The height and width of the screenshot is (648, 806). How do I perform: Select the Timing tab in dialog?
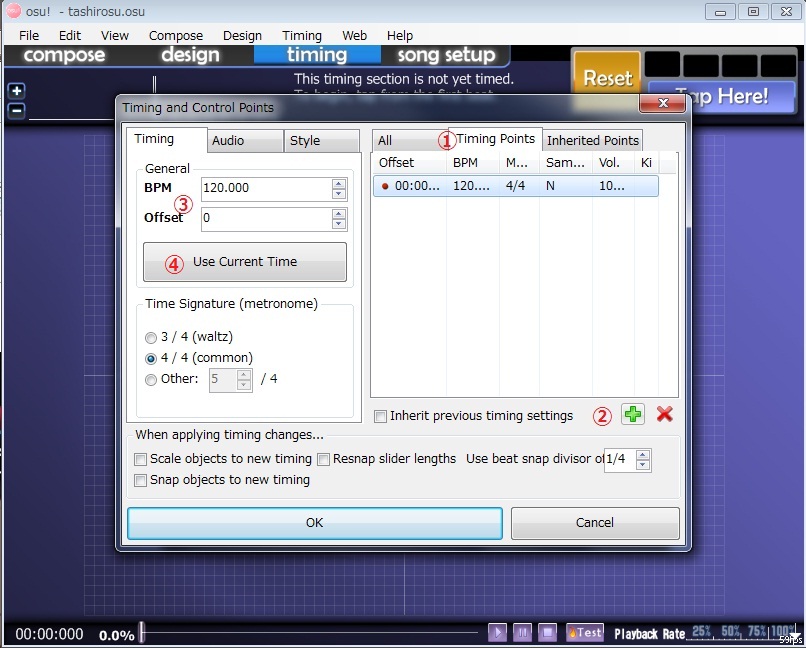[x=167, y=139]
